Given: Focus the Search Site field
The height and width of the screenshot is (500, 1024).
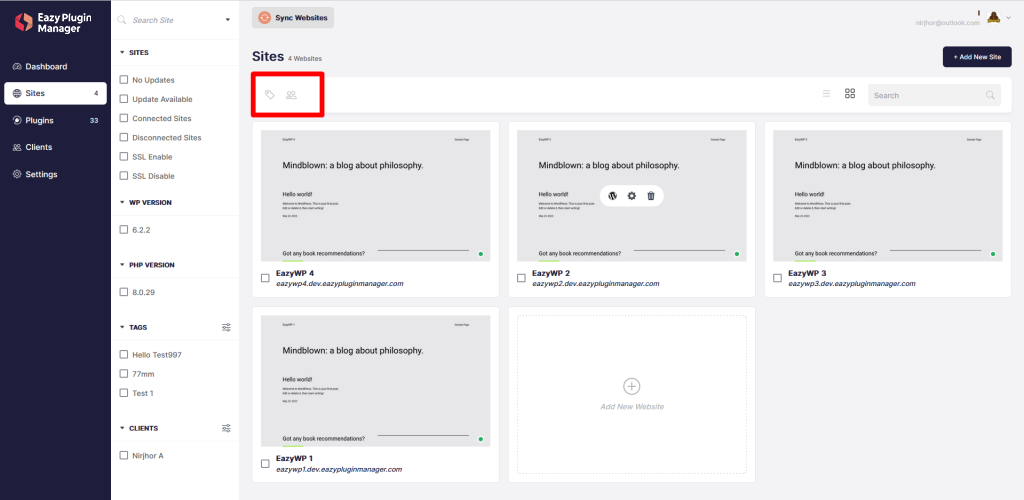Looking at the screenshot, I should pos(174,20).
